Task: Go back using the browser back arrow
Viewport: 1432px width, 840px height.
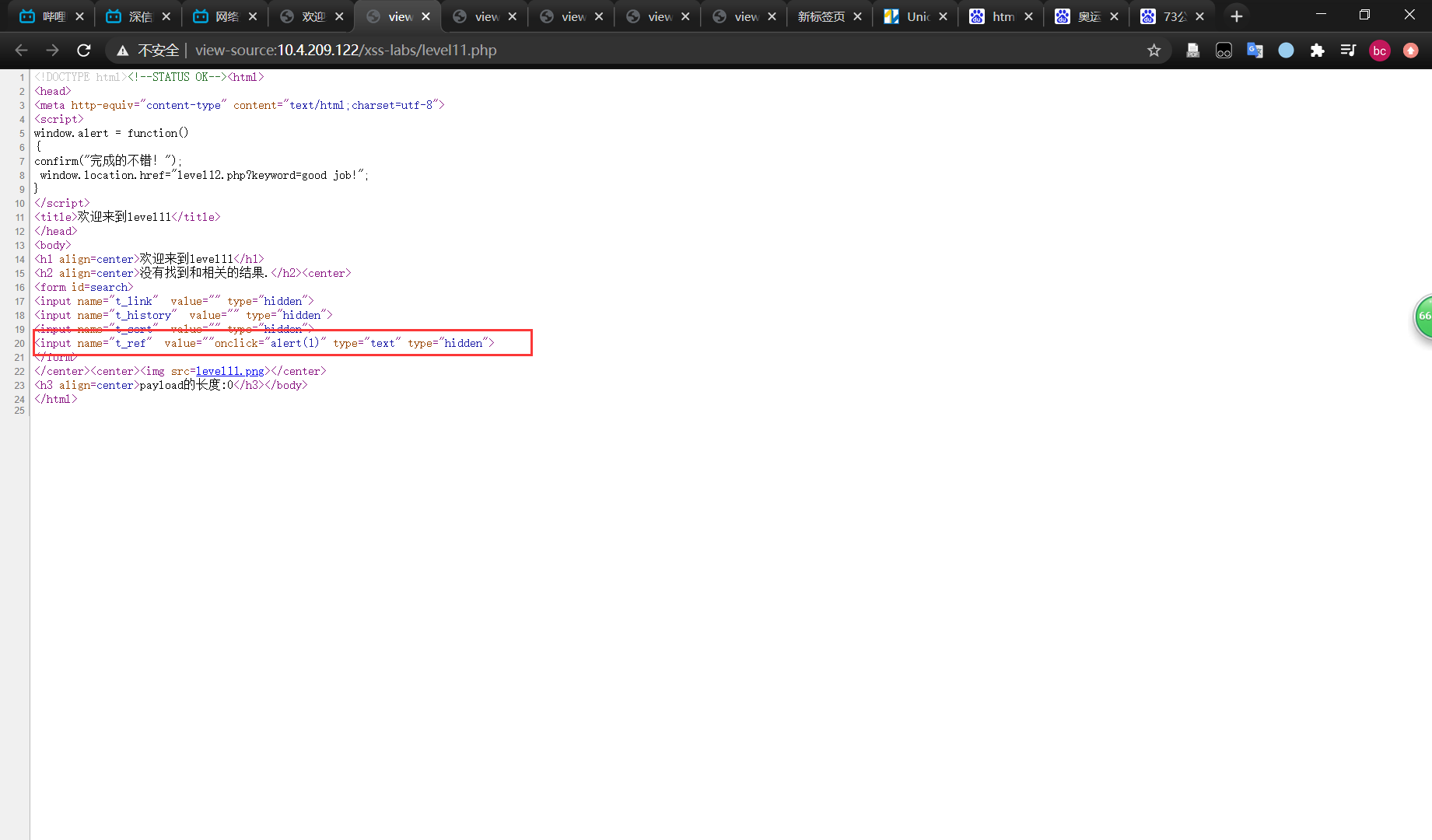Action: pyautogui.click(x=21, y=51)
